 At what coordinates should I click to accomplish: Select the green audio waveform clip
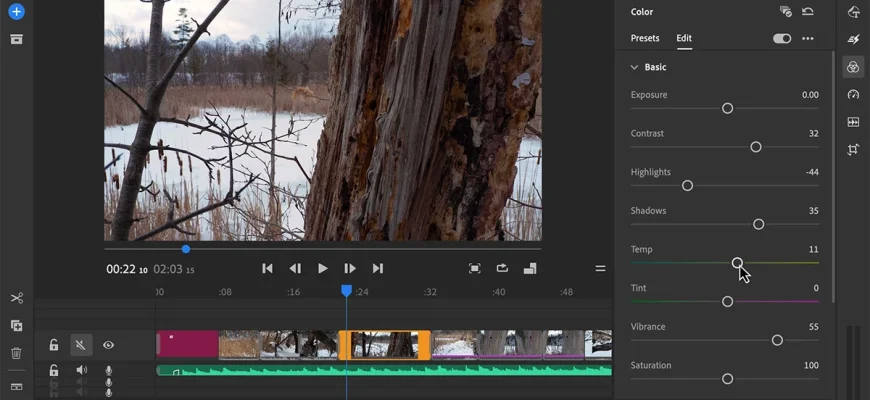tap(384, 370)
